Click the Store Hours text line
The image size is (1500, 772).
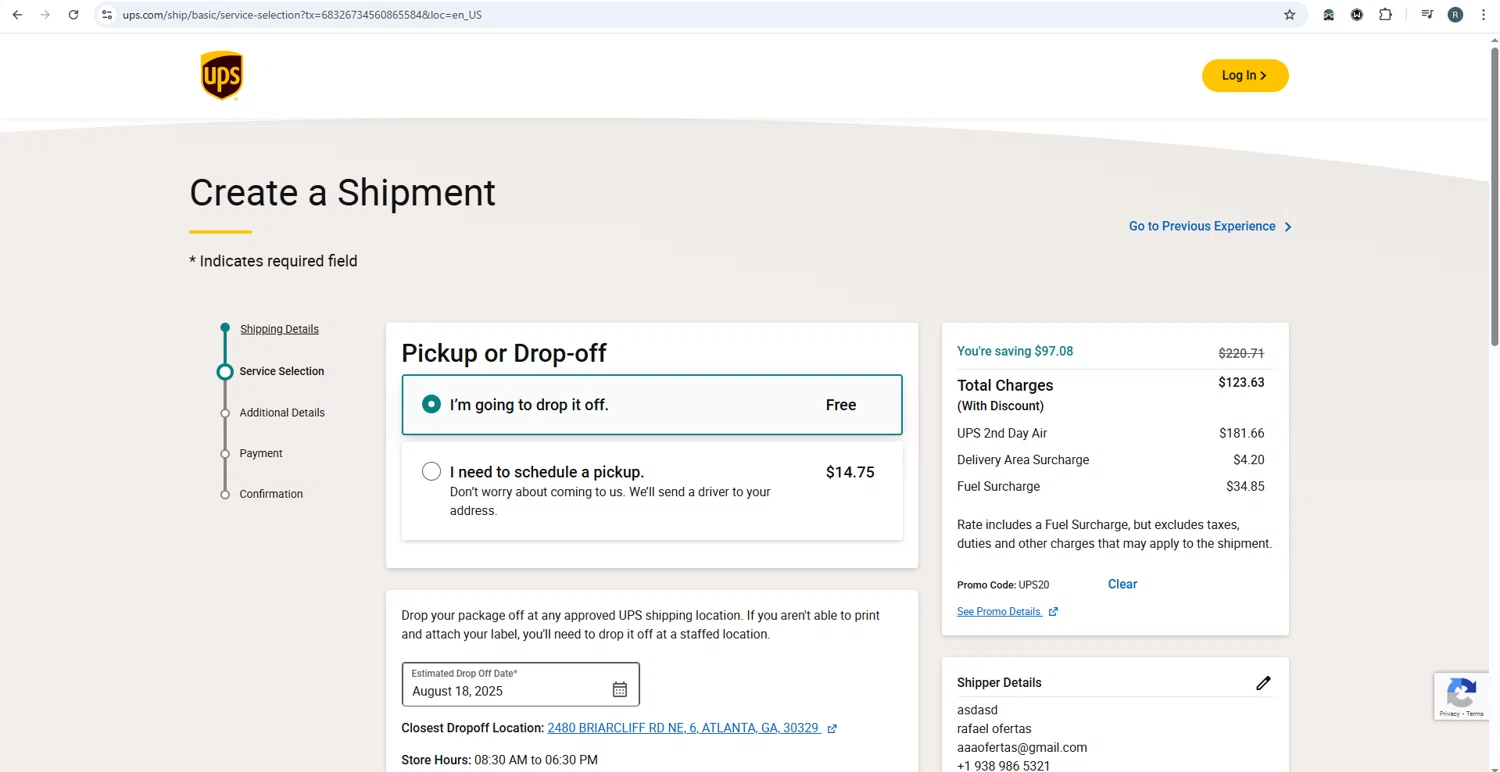[499, 760]
